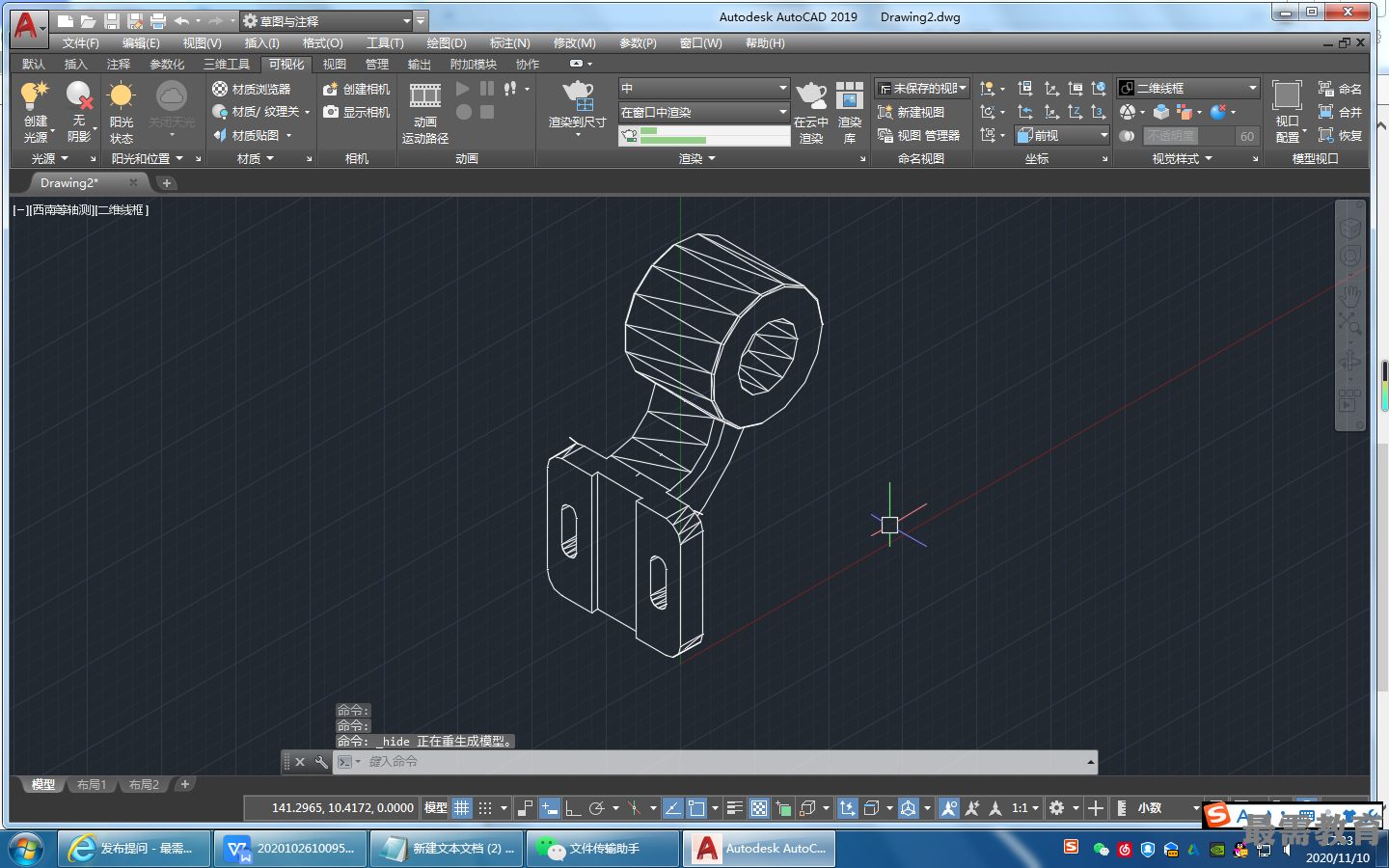
Task: Click the plot print icon in quick access toolbar
Action: pyautogui.click(x=158, y=20)
